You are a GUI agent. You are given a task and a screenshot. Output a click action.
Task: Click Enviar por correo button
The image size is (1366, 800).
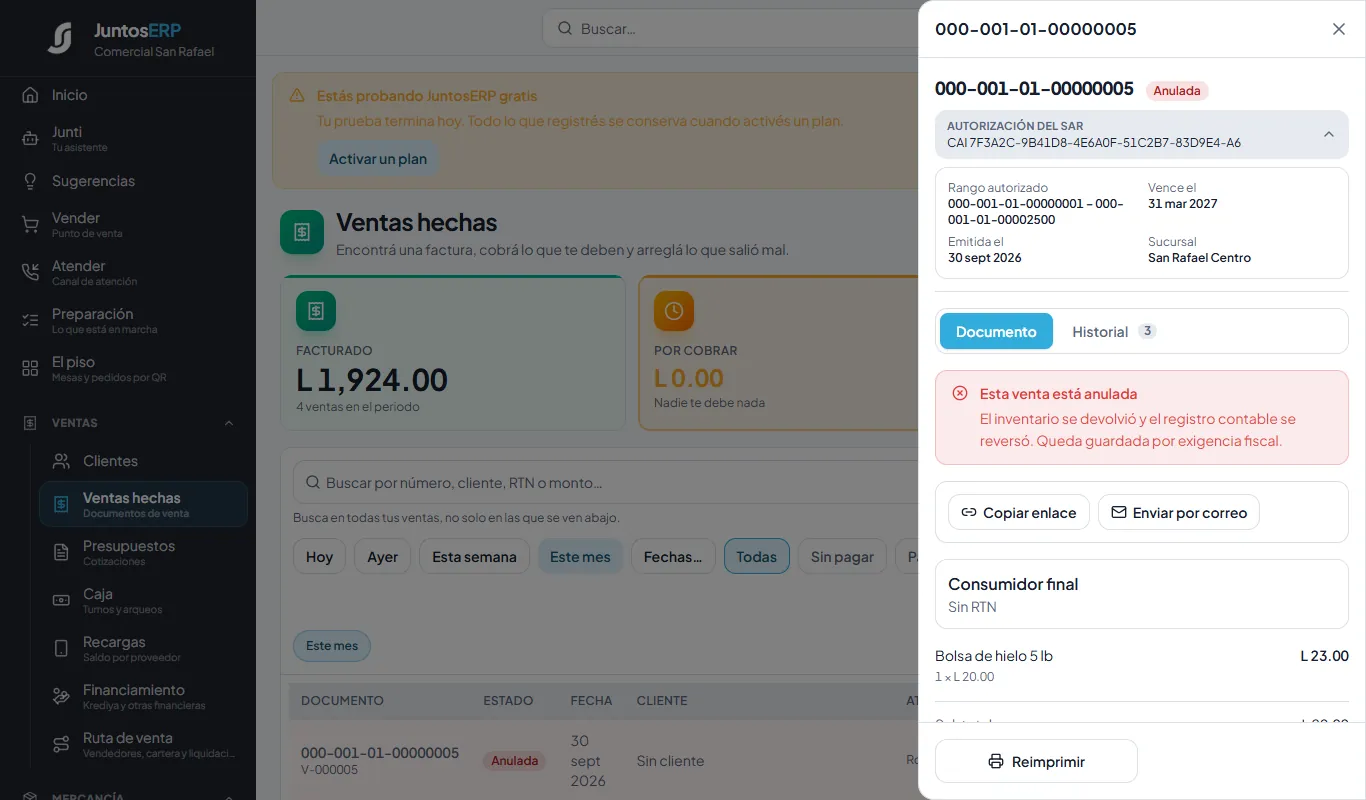point(1179,512)
